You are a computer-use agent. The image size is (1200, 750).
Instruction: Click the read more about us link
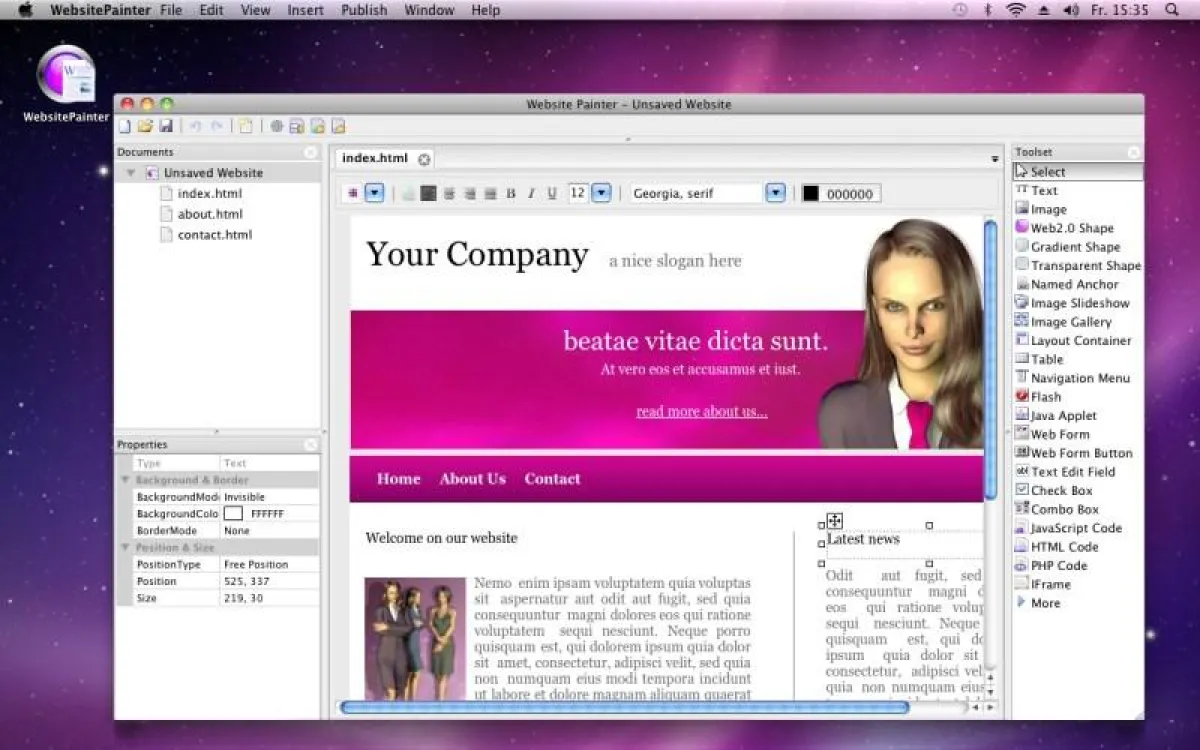701,411
